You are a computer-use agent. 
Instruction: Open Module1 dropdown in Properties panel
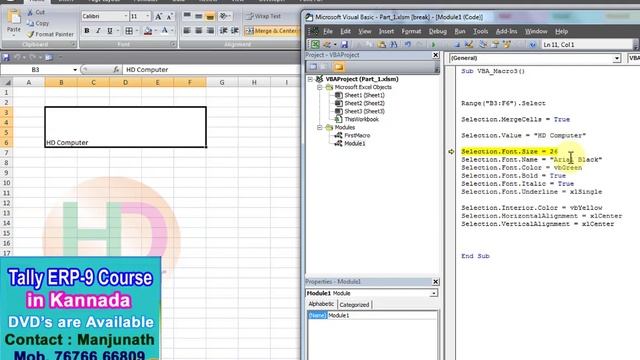coord(433,293)
